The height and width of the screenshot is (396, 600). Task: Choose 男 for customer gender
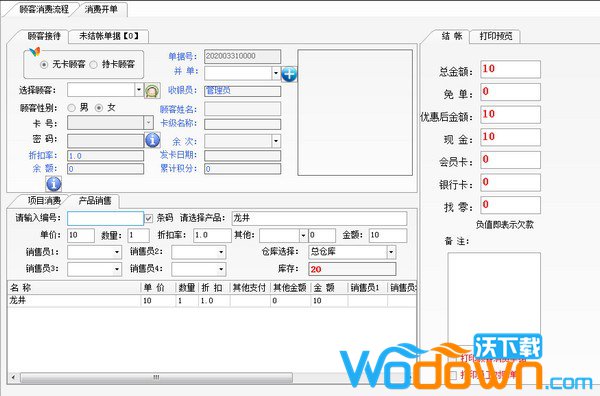click(x=71, y=108)
